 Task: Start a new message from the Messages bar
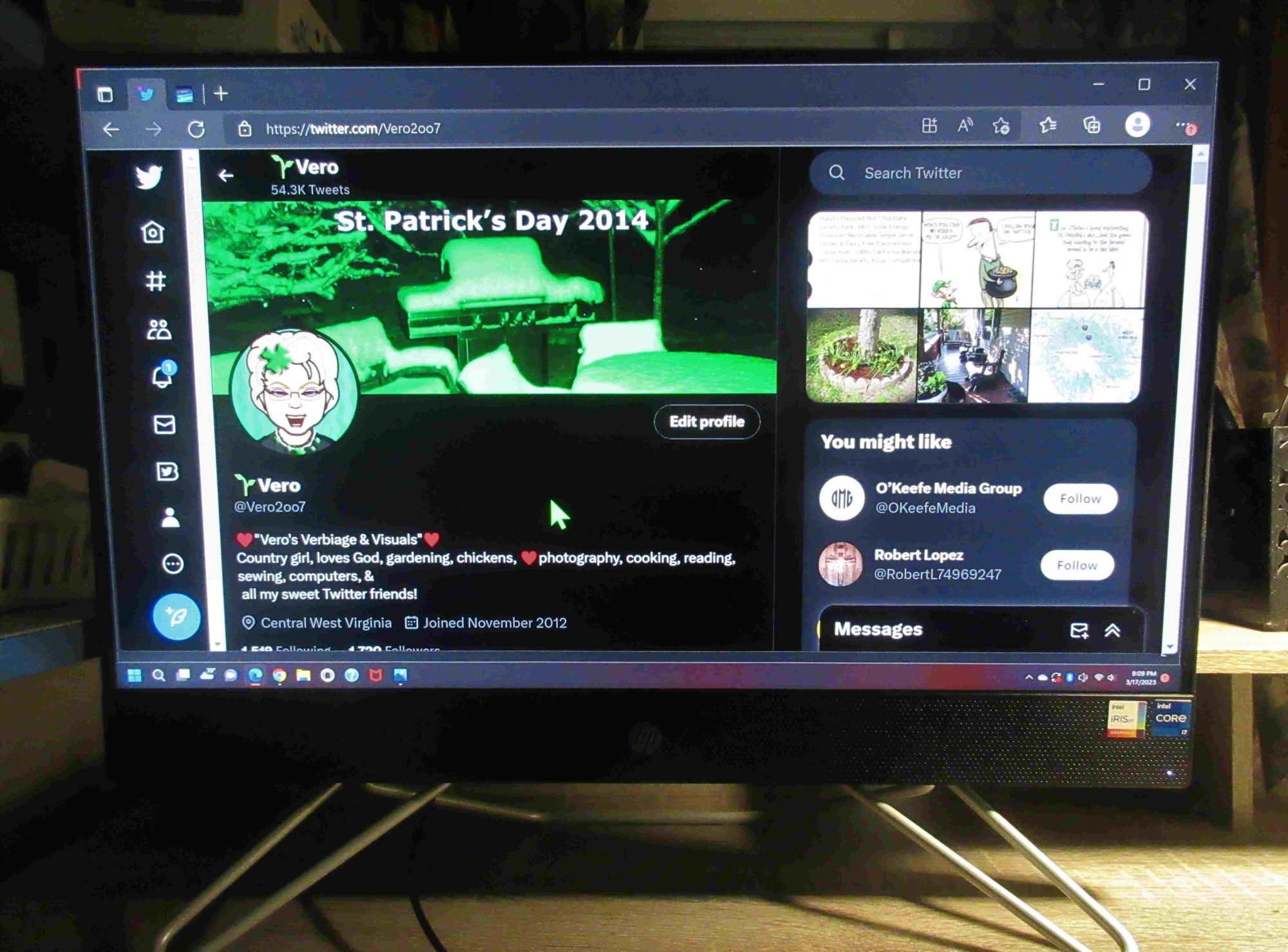tap(1079, 630)
